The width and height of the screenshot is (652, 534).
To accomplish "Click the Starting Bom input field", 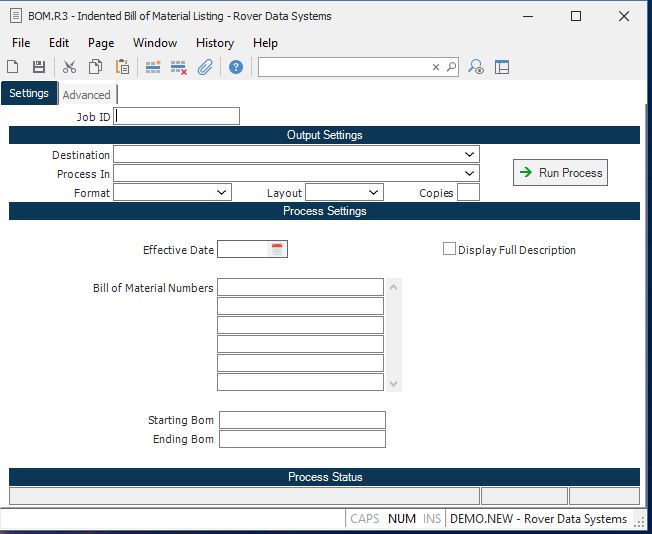I will click(x=302, y=420).
